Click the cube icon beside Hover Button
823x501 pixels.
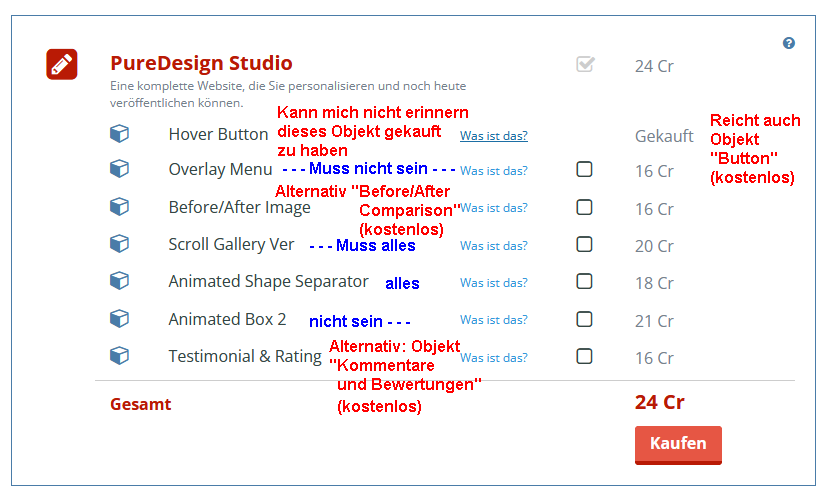tap(120, 134)
